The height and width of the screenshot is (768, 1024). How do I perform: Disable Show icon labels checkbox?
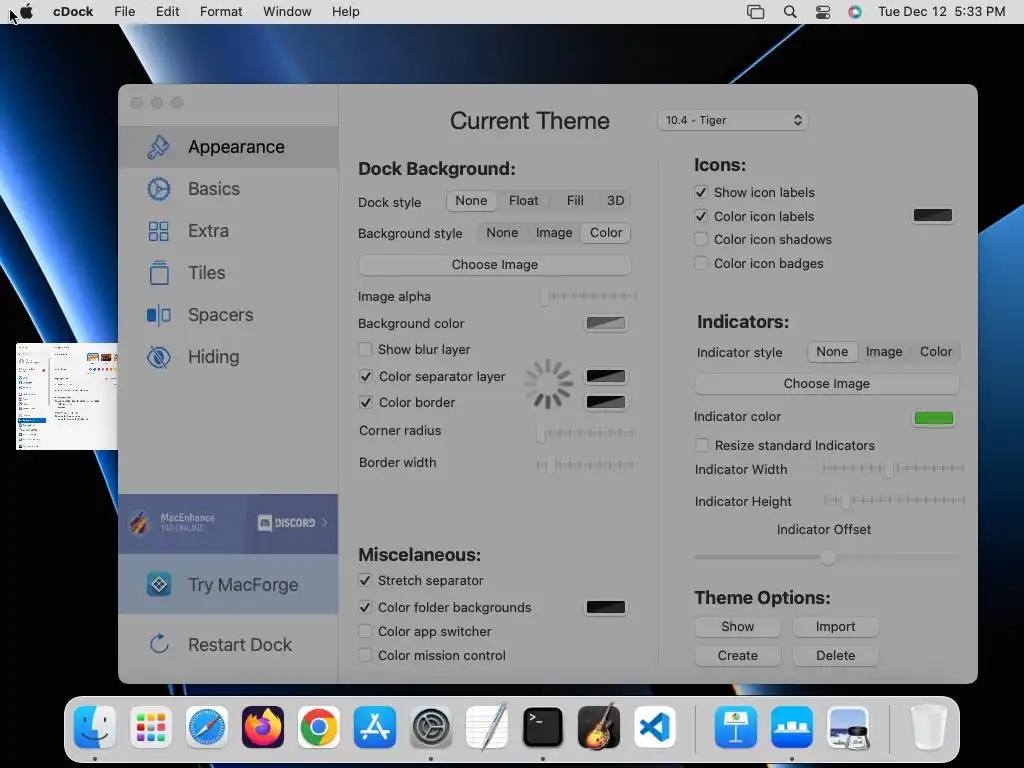point(701,193)
